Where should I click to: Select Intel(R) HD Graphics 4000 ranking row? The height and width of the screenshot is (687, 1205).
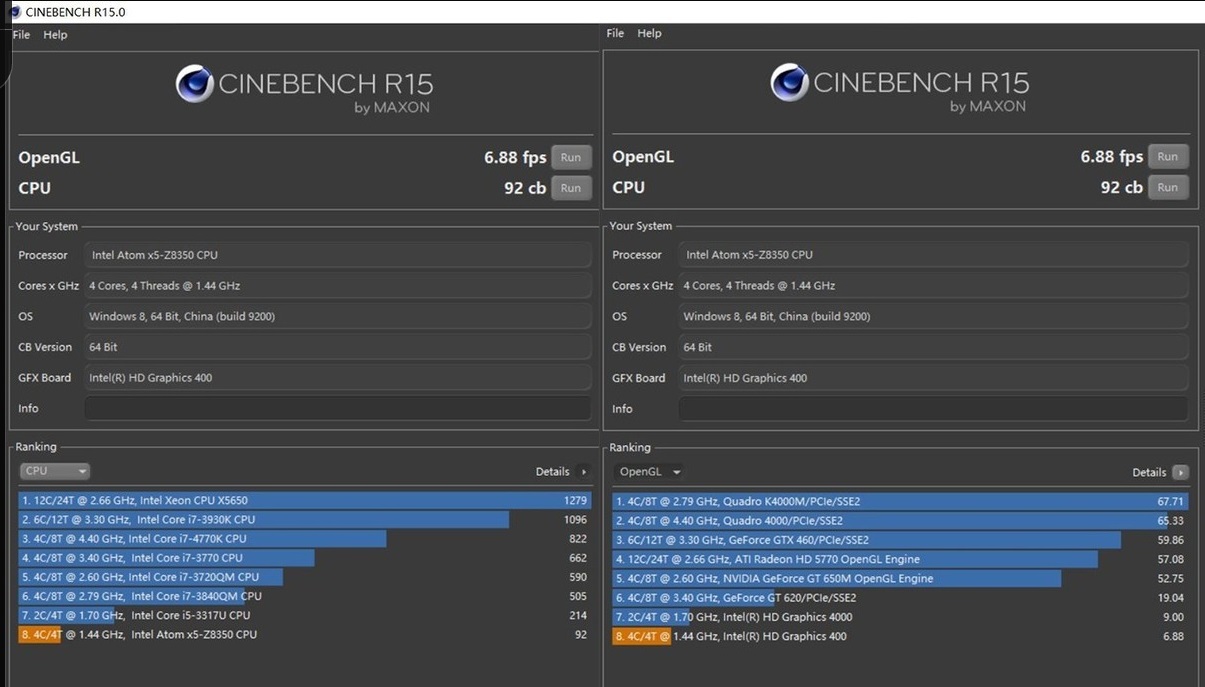click(x=900, y=617)
